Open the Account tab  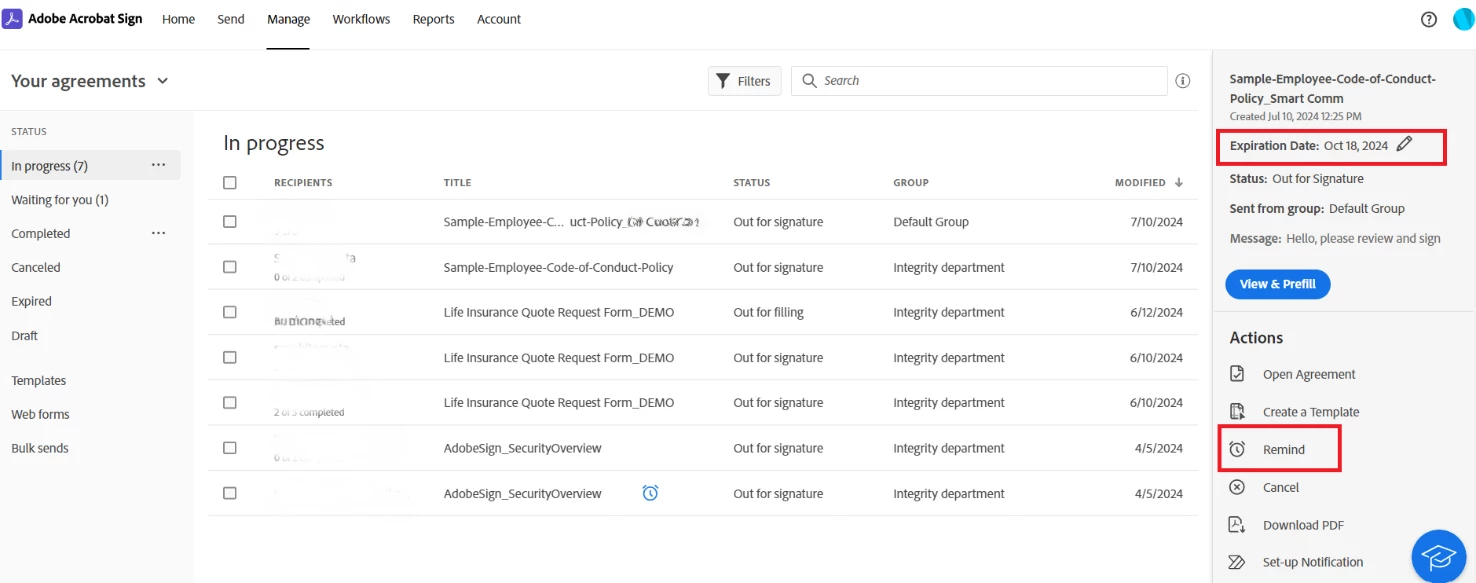point(499,19)
